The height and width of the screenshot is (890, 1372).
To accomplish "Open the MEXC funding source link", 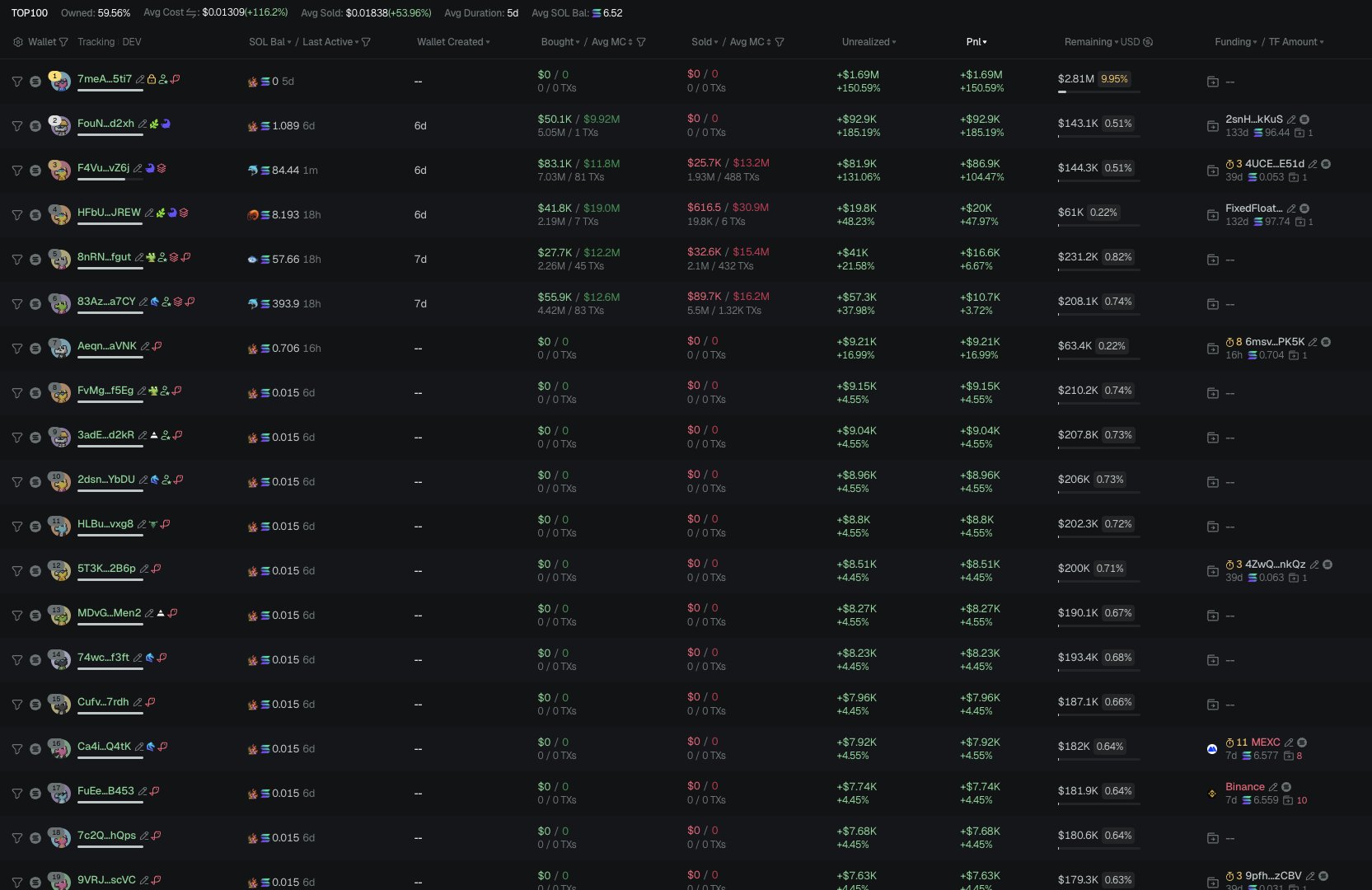I will point(1265,742).
